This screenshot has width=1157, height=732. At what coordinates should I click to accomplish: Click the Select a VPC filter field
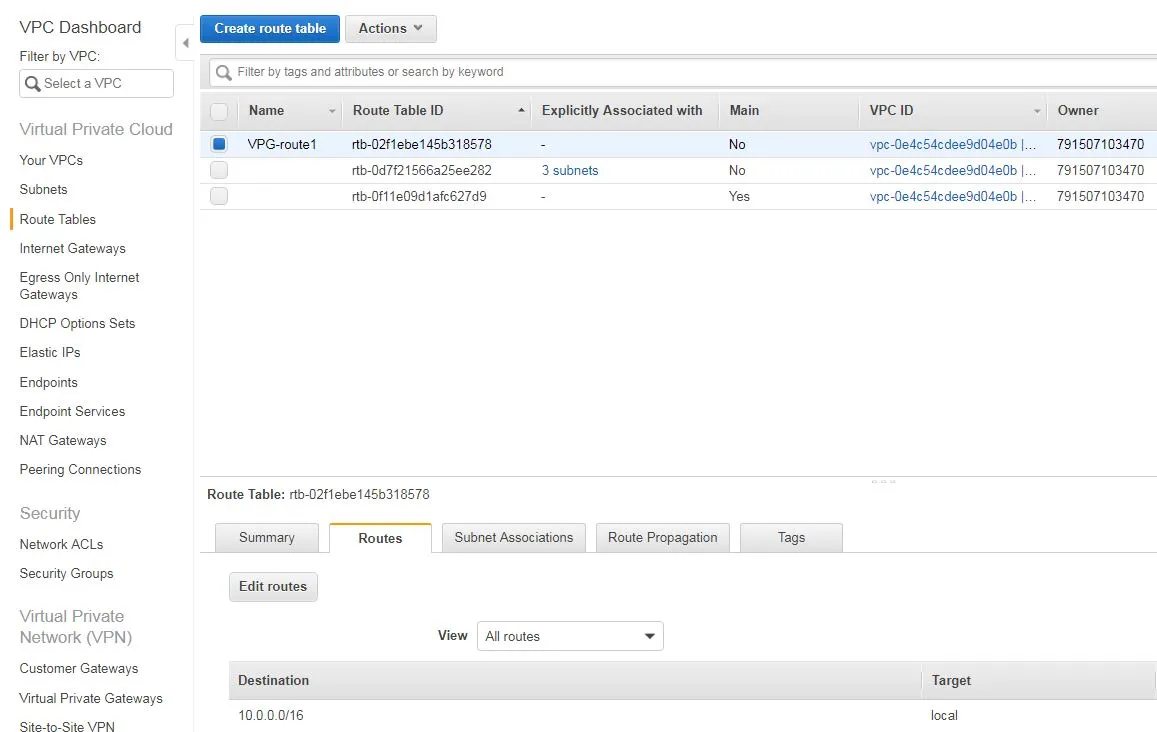pos(97,83)
